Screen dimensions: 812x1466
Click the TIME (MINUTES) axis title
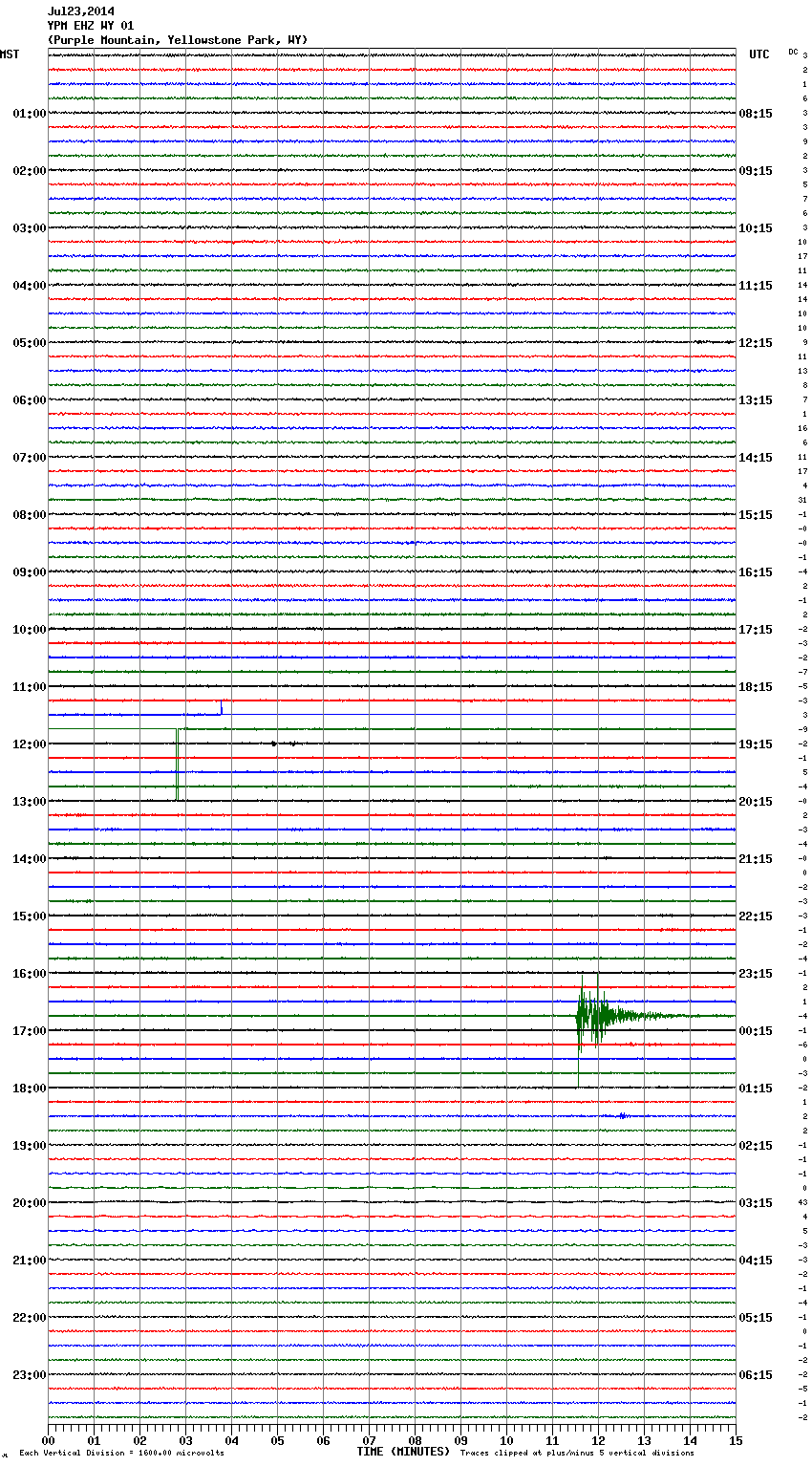pos(403,1452)
